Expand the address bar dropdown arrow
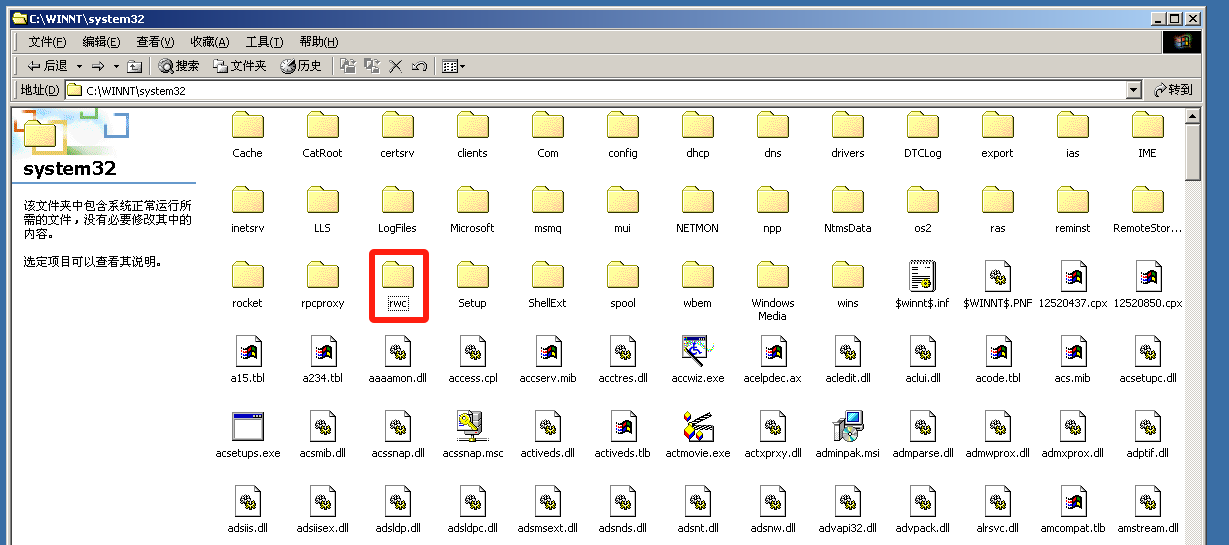The width and height of the screenshot is (1229, 545). [x=1133, y=90]
